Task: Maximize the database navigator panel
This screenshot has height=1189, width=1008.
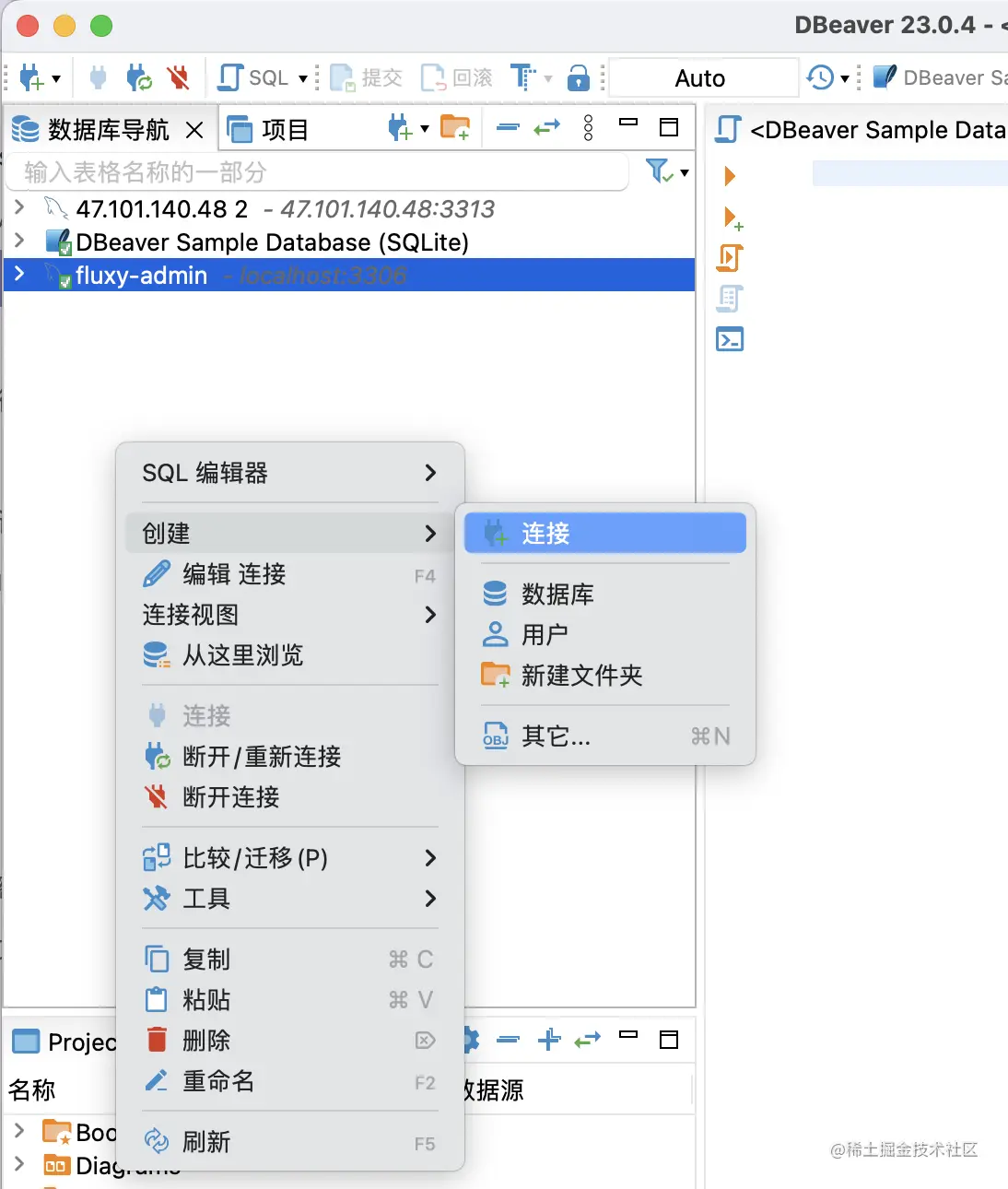Action: point(670,127)
